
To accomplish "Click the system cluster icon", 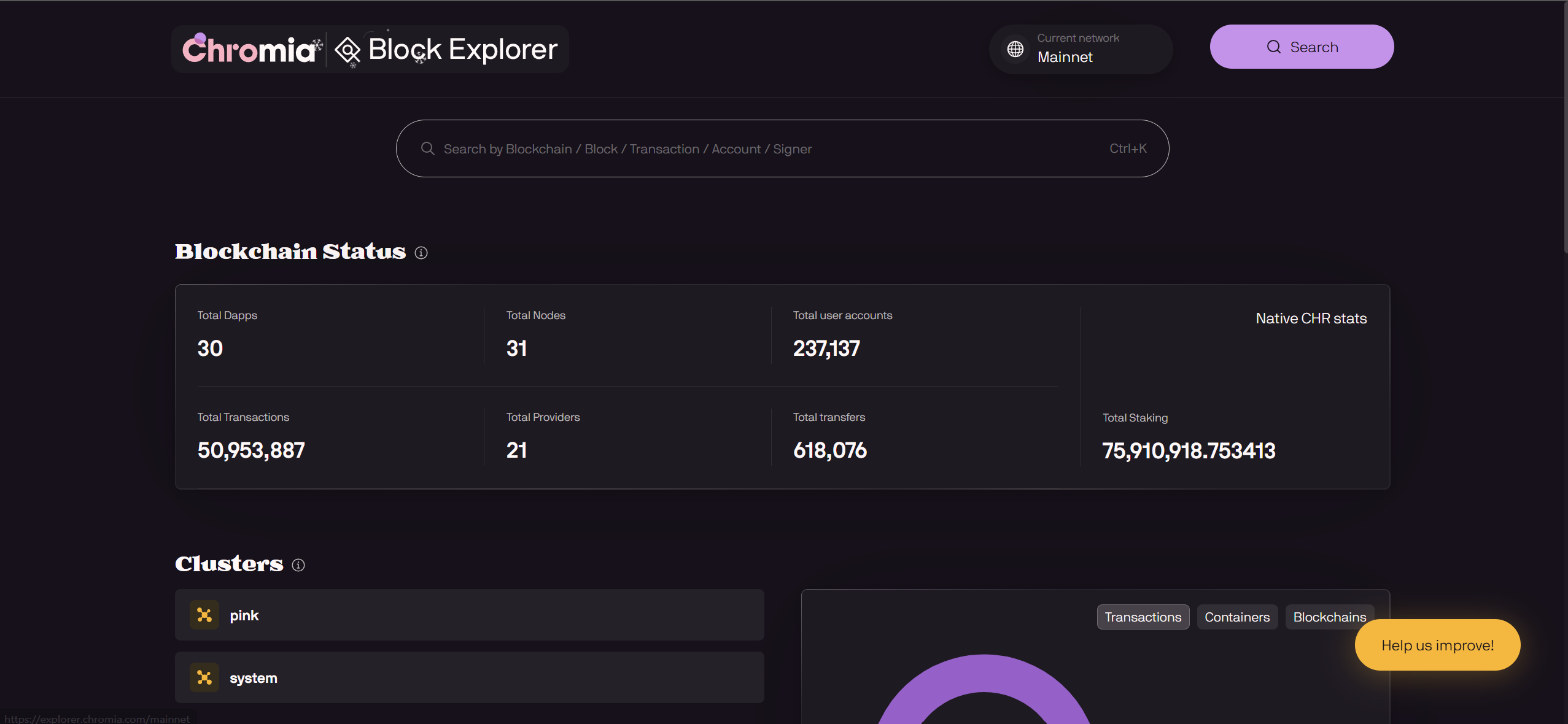I will [204, 677].
